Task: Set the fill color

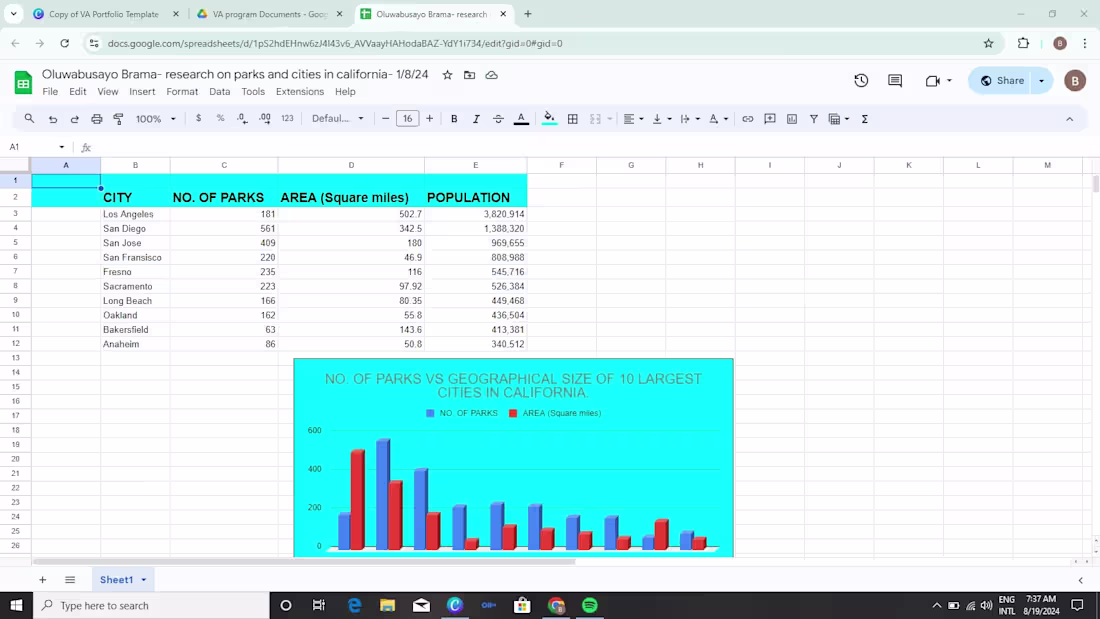Action: tap(549, 118)
